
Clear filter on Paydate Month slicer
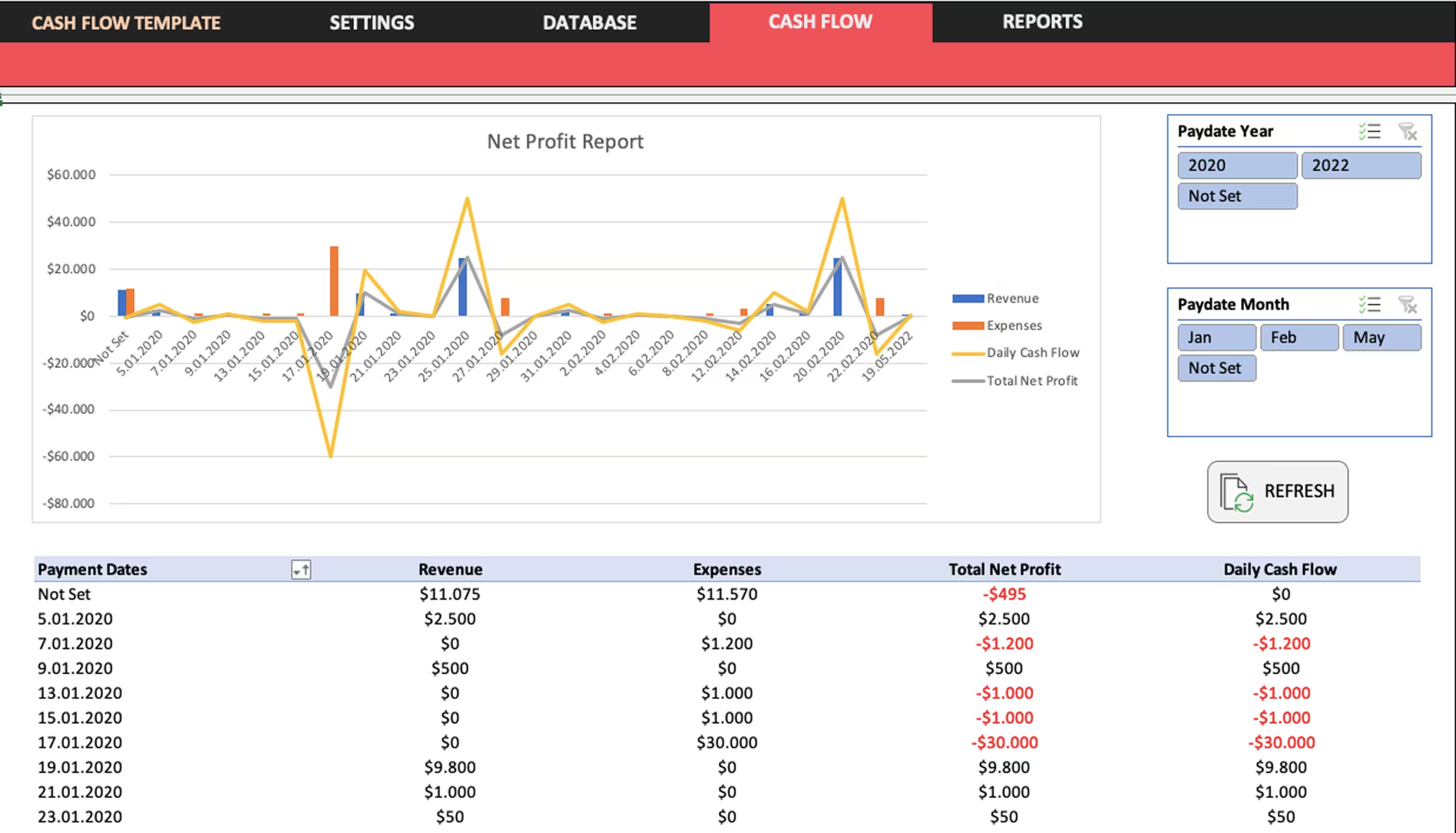1407,304
